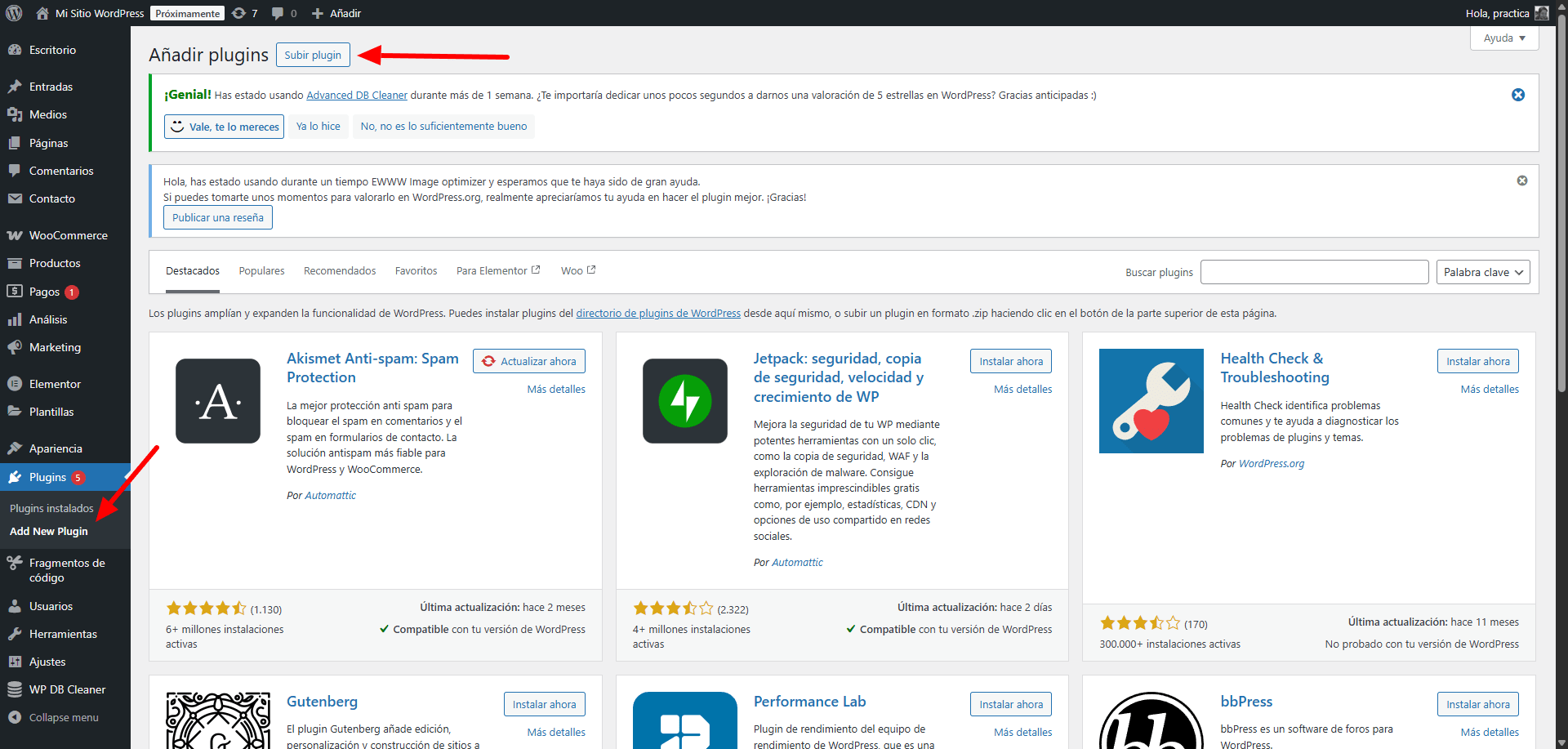This screenshot has width=1568, height=749.
Task: Open the updates icon showing 7
Action: [x=245, y=13]
